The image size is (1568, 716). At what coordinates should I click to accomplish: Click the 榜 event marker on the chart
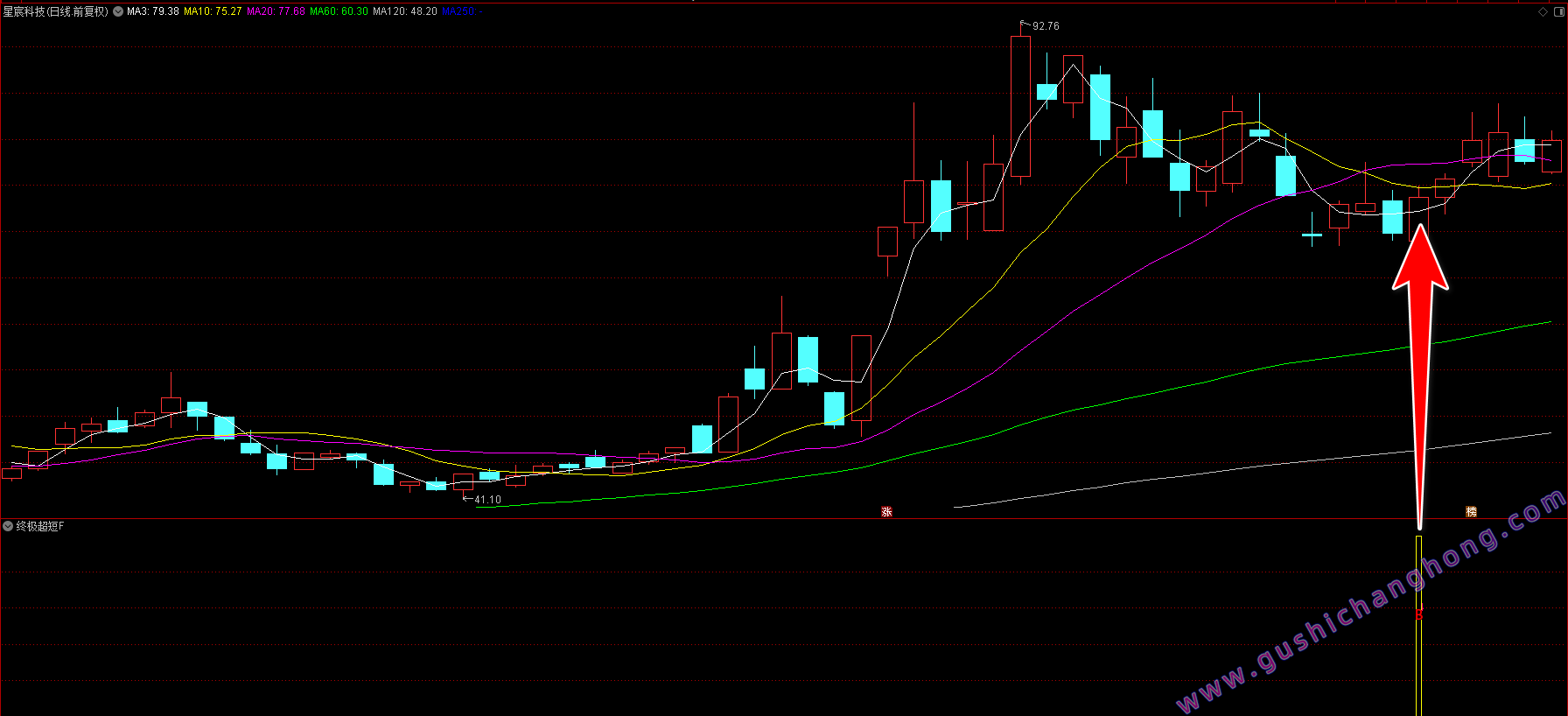point(1471,512)
